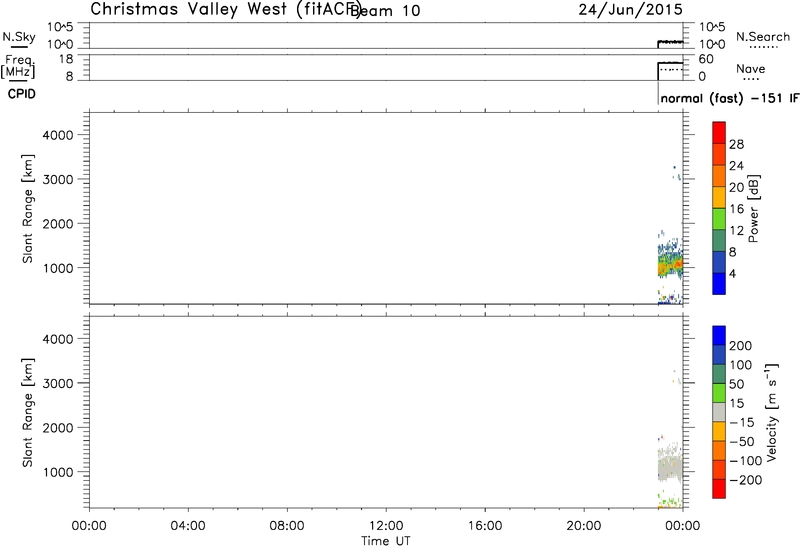Click the '04:00' time tick label

[x=188, y=526]
